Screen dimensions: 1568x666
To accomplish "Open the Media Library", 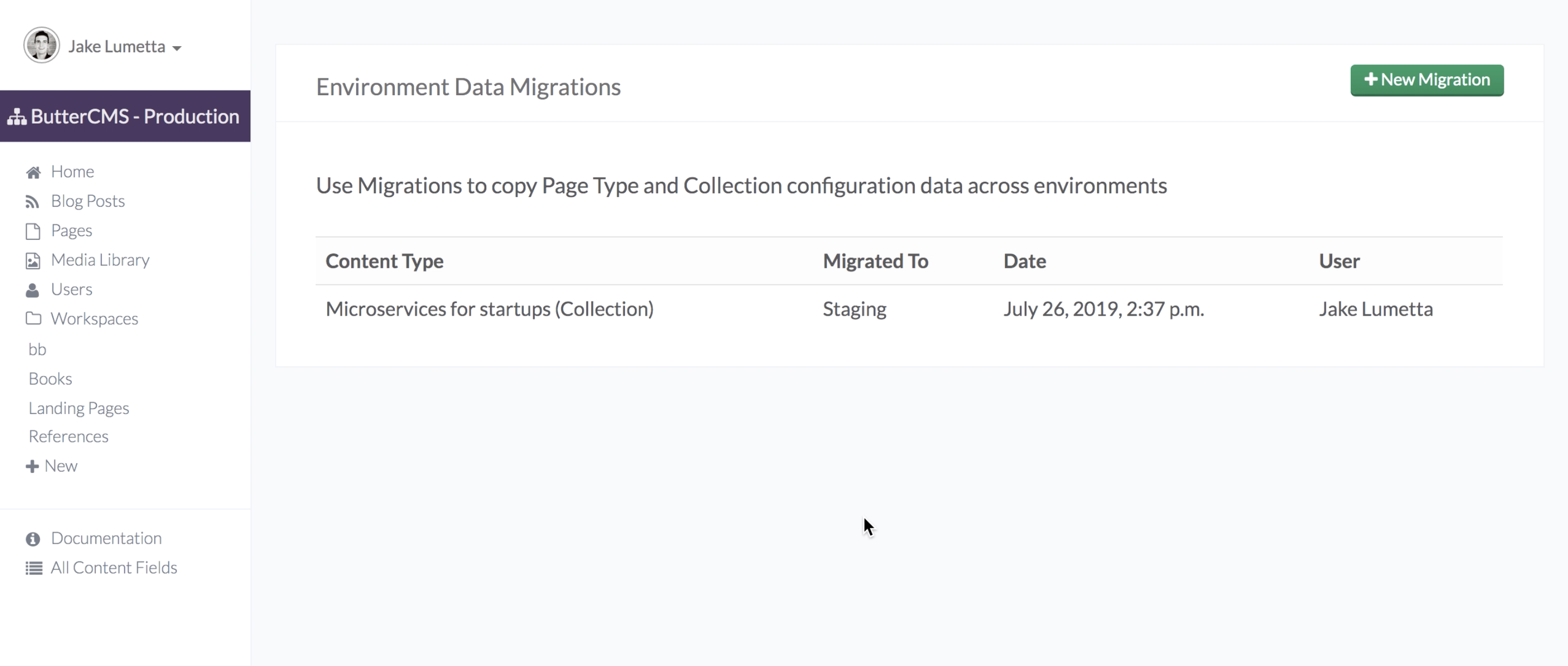I will [x=100, y=260].
